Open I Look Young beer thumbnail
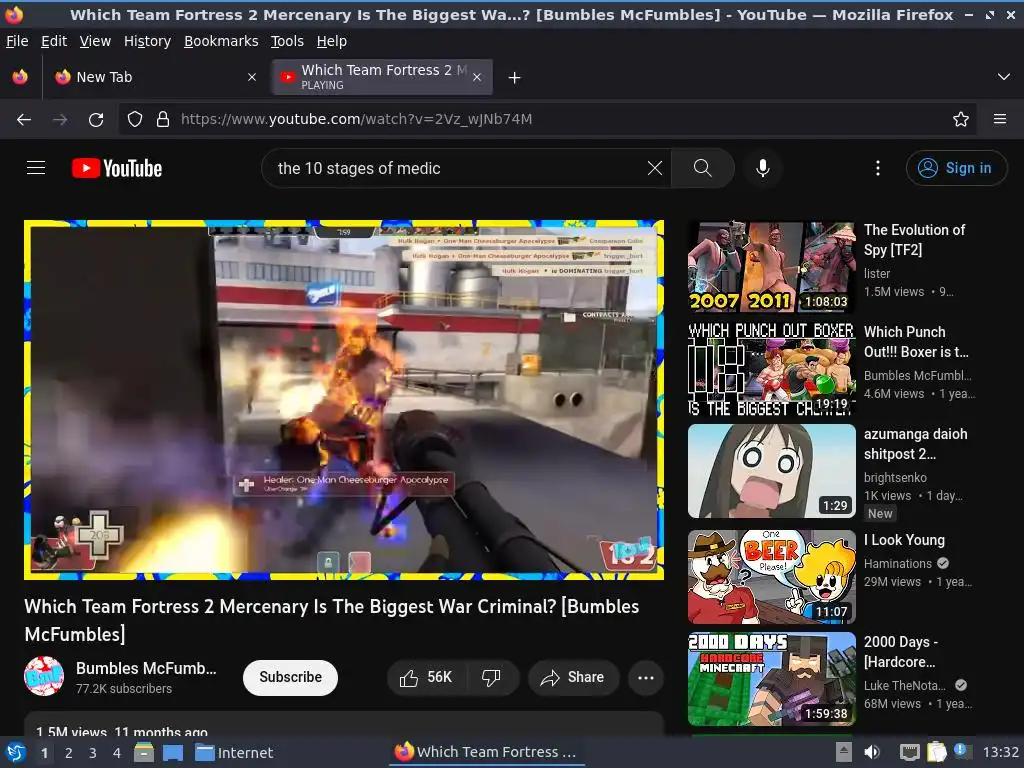1024x768 pixels. (772, 577)
